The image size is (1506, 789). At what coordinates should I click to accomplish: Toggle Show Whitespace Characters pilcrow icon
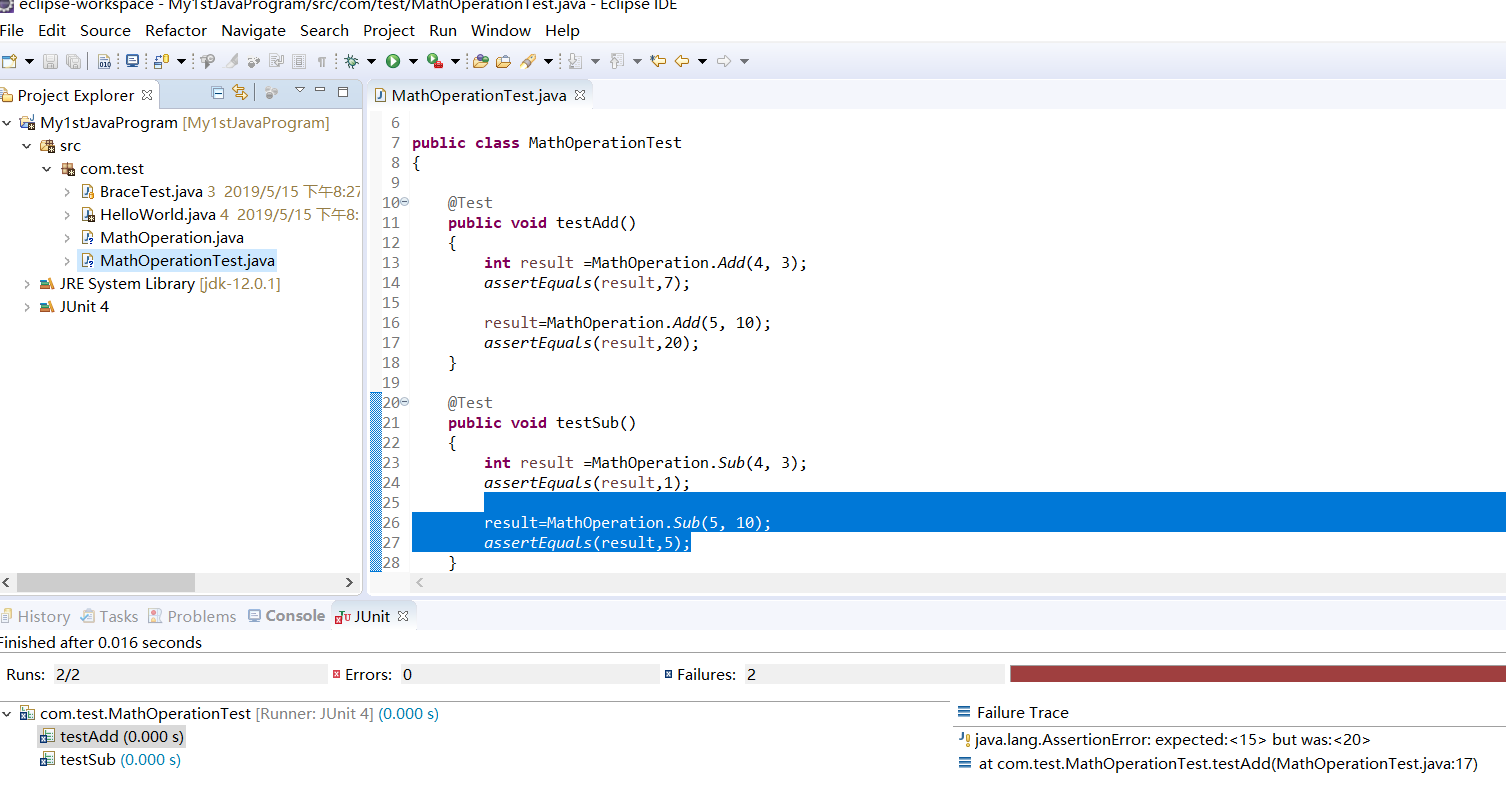(322, 61)
